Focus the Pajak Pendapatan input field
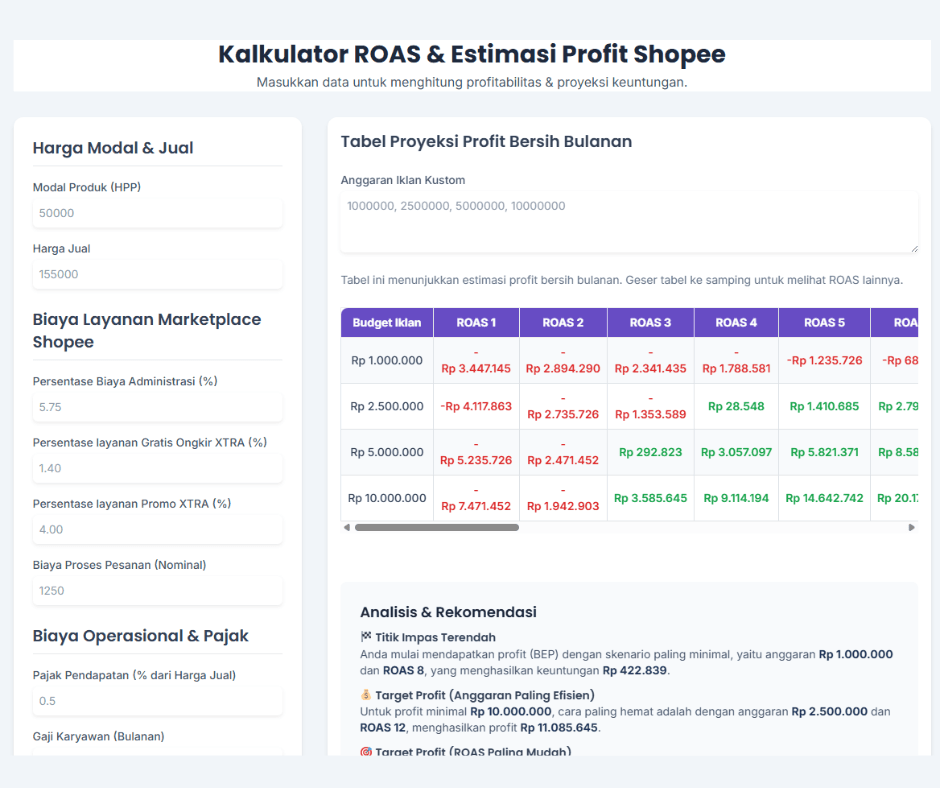The width and height of the screenshot is (940, 788). tap(158, 700)
